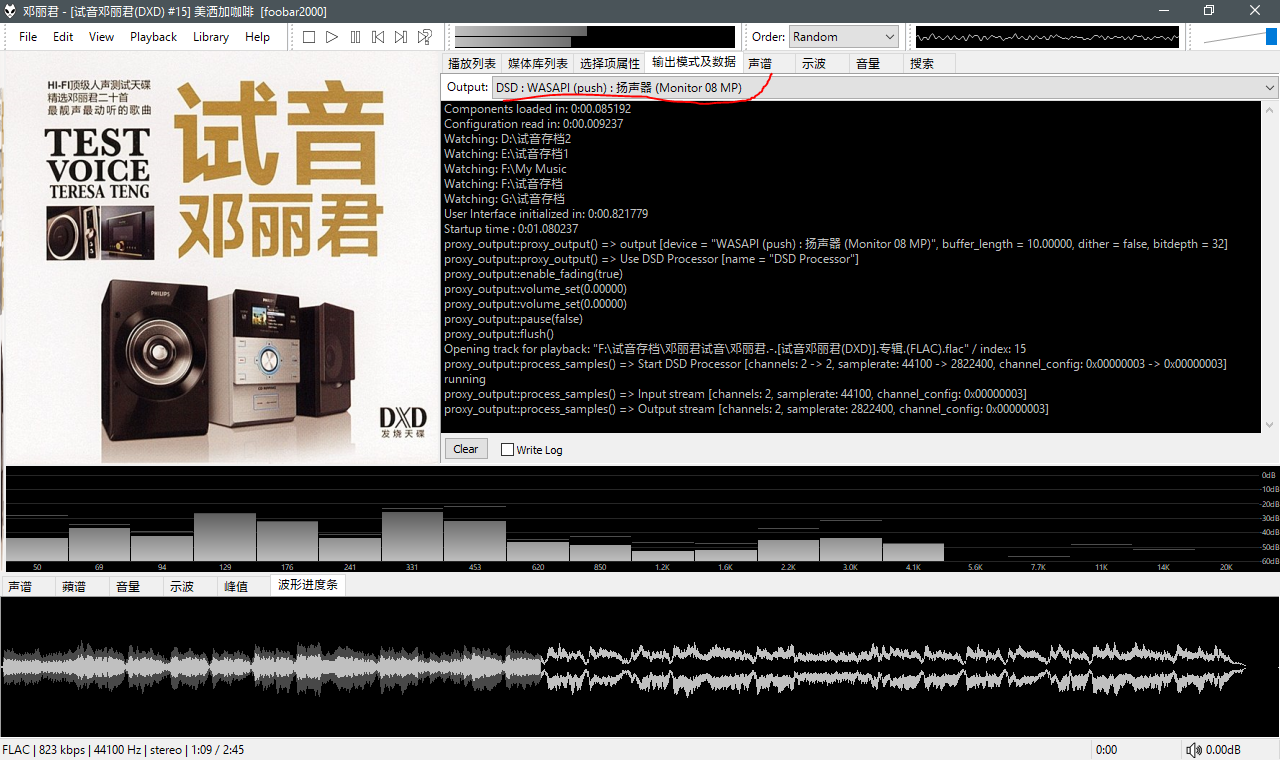
Task: Skip to the previous track
Action: click(378, 37)
